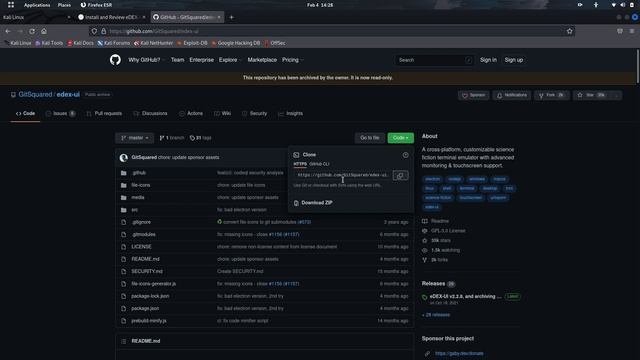The width and height of the screenshot is (640, 360).
Task: Copy the clone URL with clipboard icon
Action: point(400,176)
